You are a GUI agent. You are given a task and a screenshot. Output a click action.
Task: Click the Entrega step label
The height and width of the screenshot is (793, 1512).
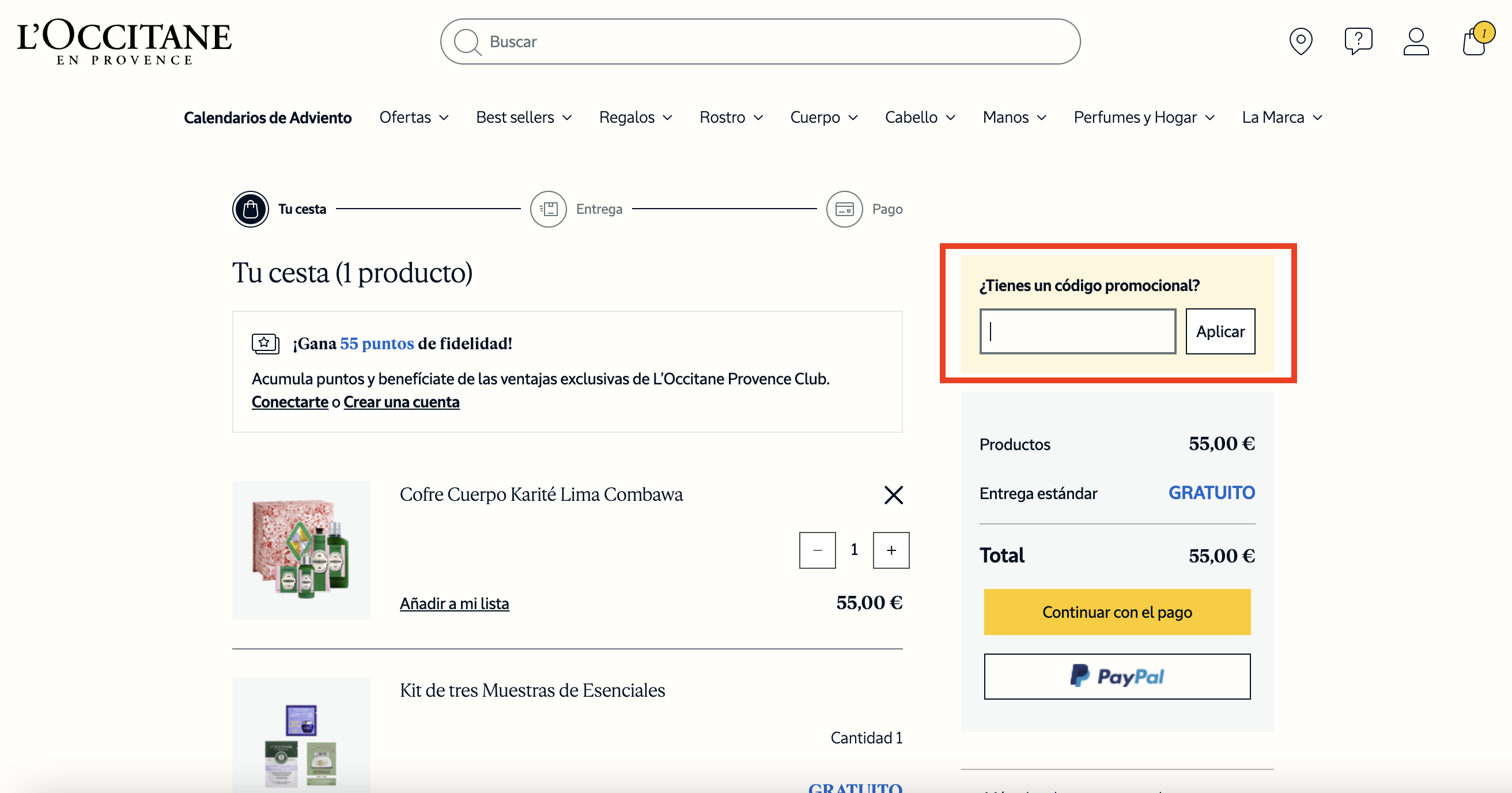pyautogui.click(x=599, y=209)
